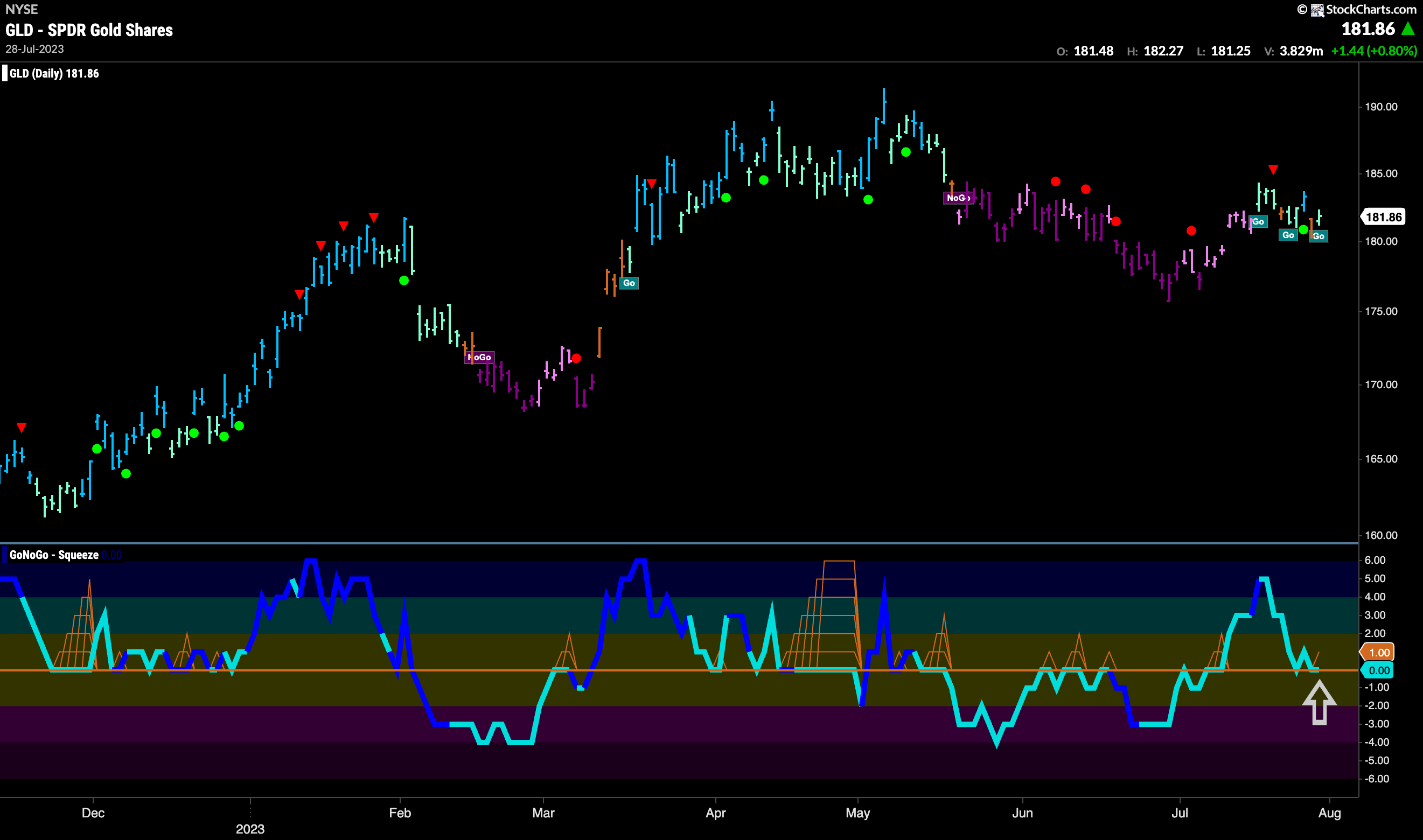This screenshot has width=1423, height=840.
Task: Select the high value 182.27
Action: click(1163, 51)
